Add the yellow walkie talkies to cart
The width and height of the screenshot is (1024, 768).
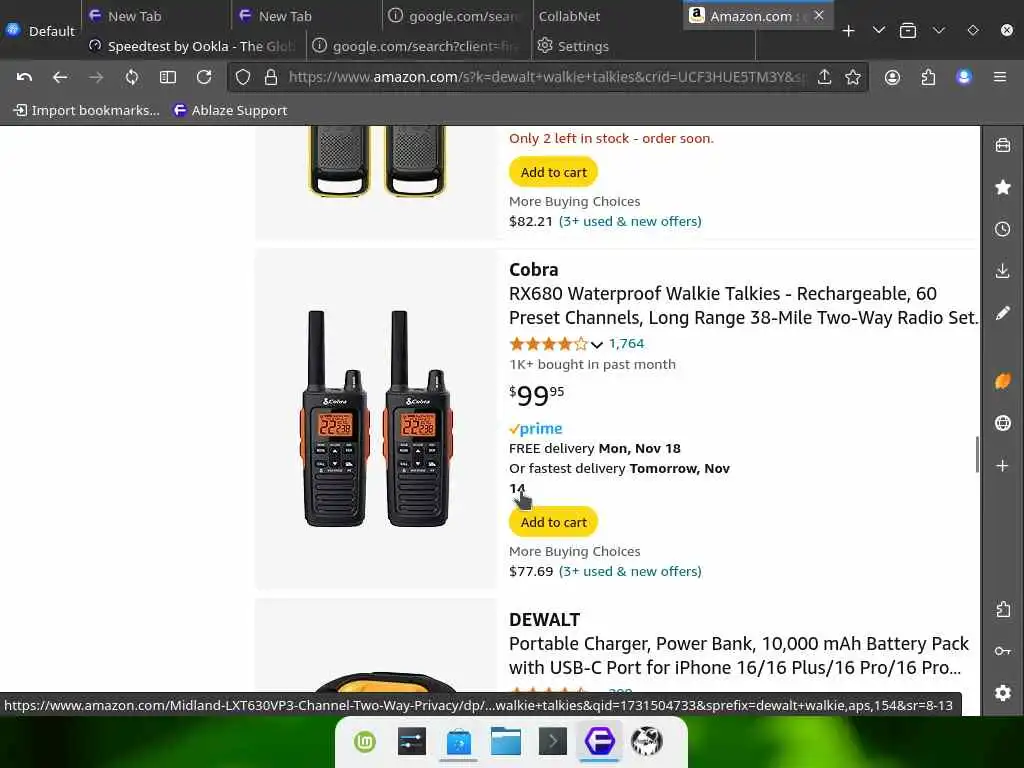[x=553, y=172]
